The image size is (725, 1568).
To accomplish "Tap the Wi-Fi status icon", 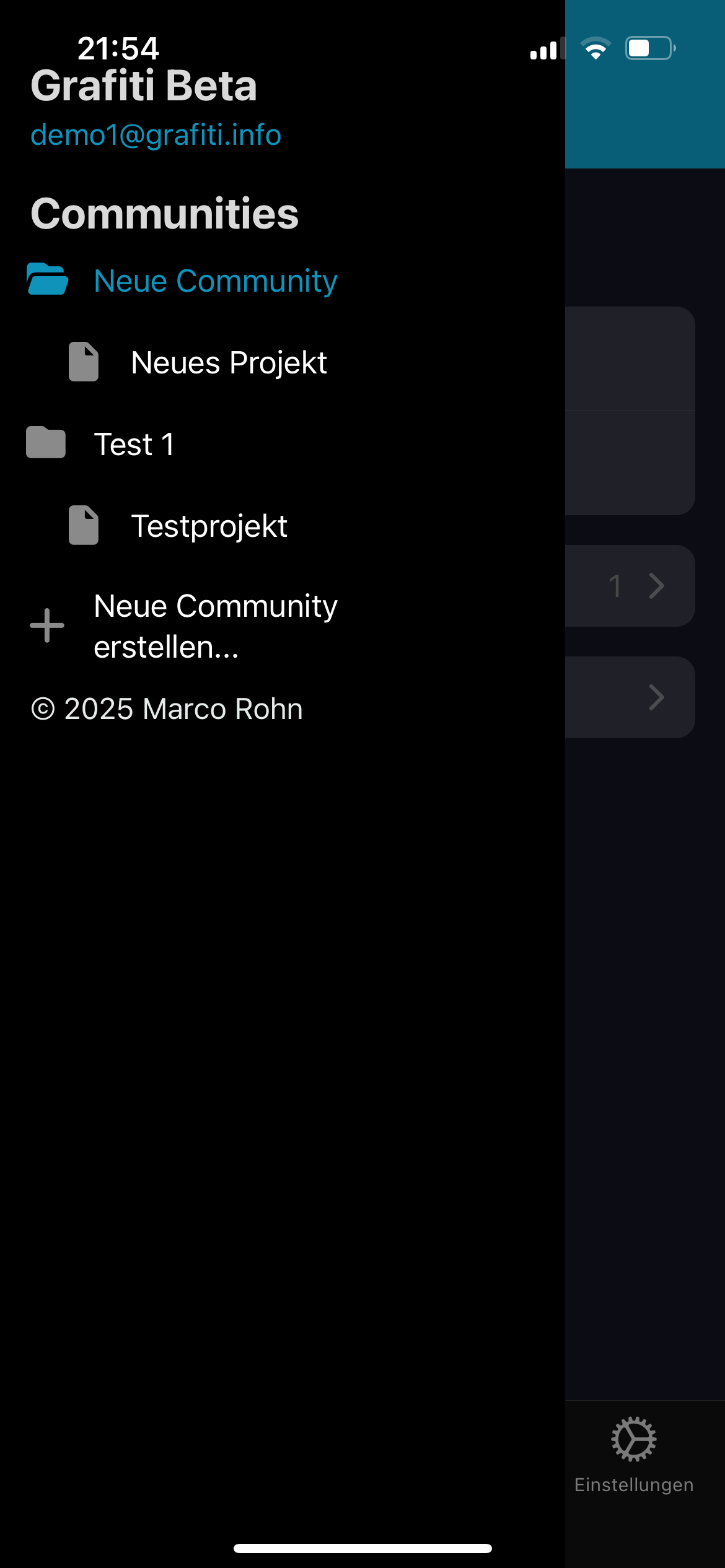I will coord(595,48).
